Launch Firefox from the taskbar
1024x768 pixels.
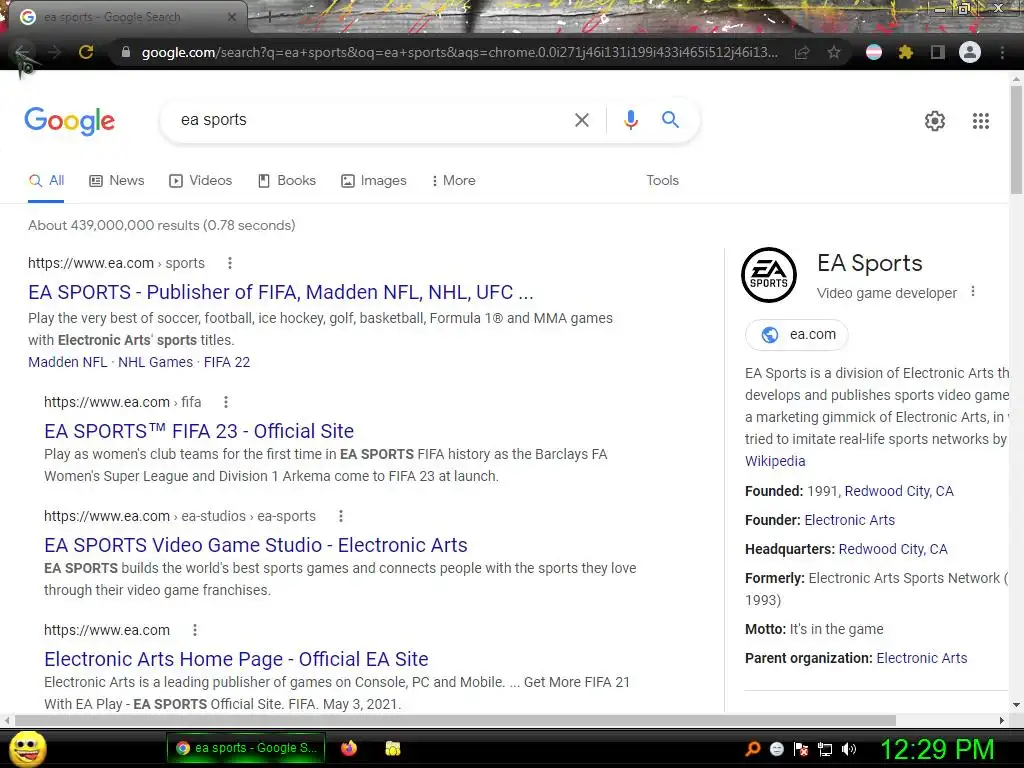pyautogui.click(x=349, y=748)
